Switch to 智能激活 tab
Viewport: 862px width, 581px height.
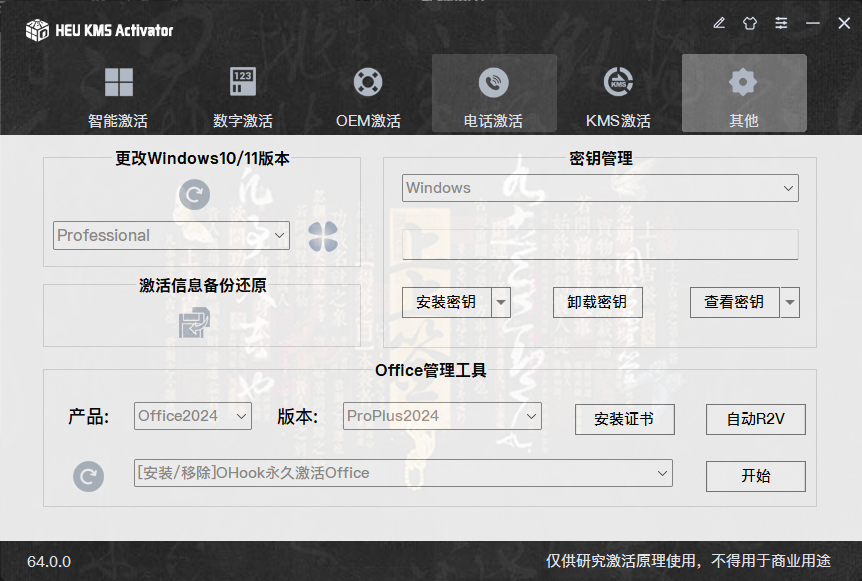coord(118,93)
